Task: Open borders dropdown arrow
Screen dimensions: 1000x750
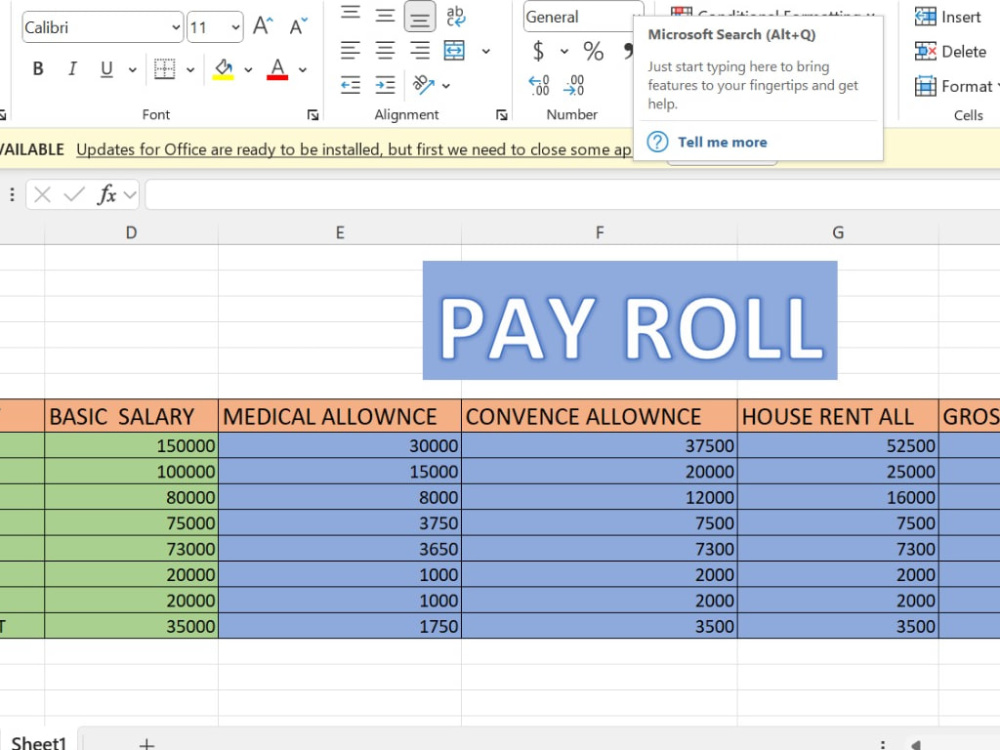Action: click(190, 70)
